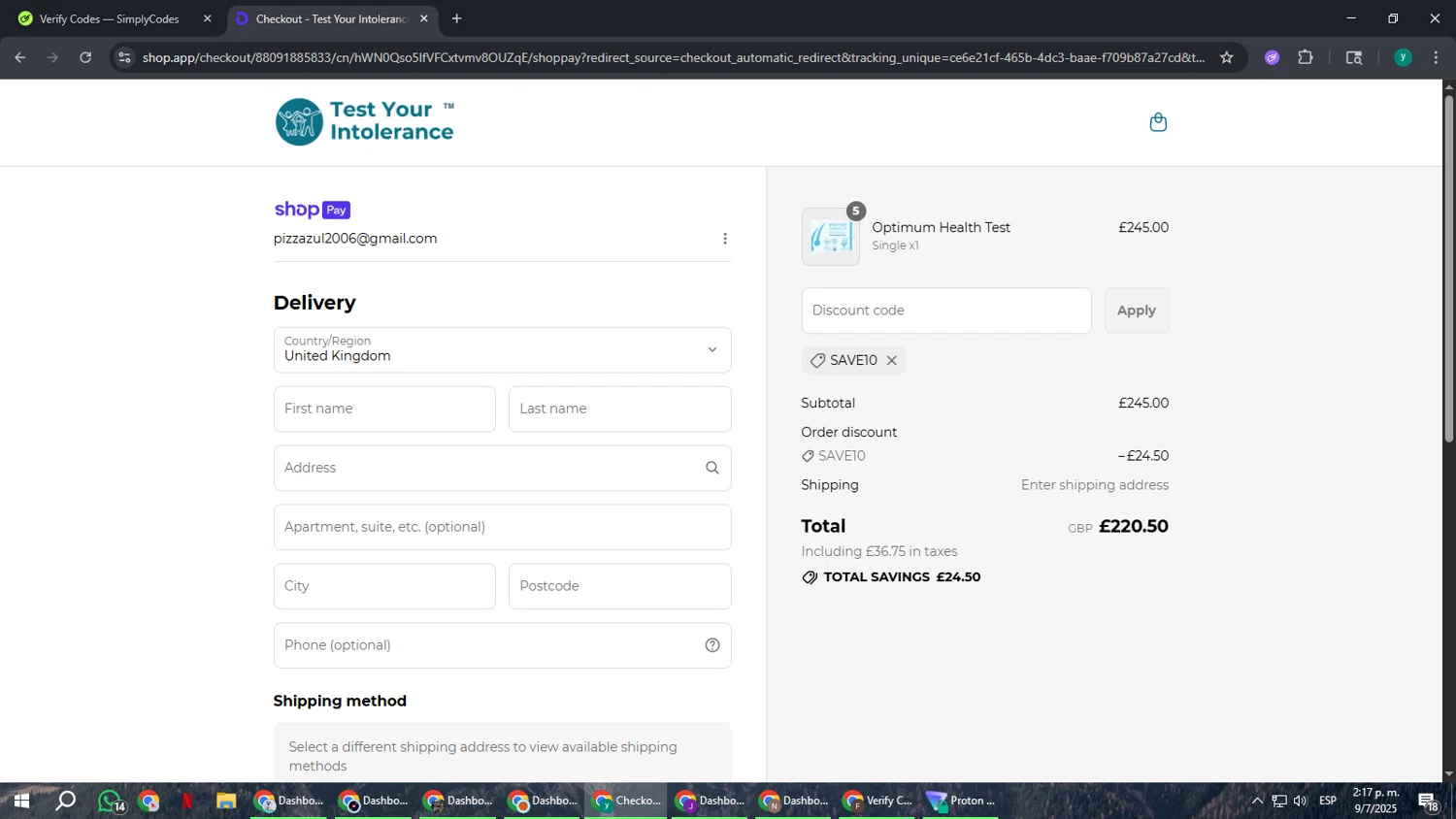Open the Windows Start menu

tap(20, 801)
